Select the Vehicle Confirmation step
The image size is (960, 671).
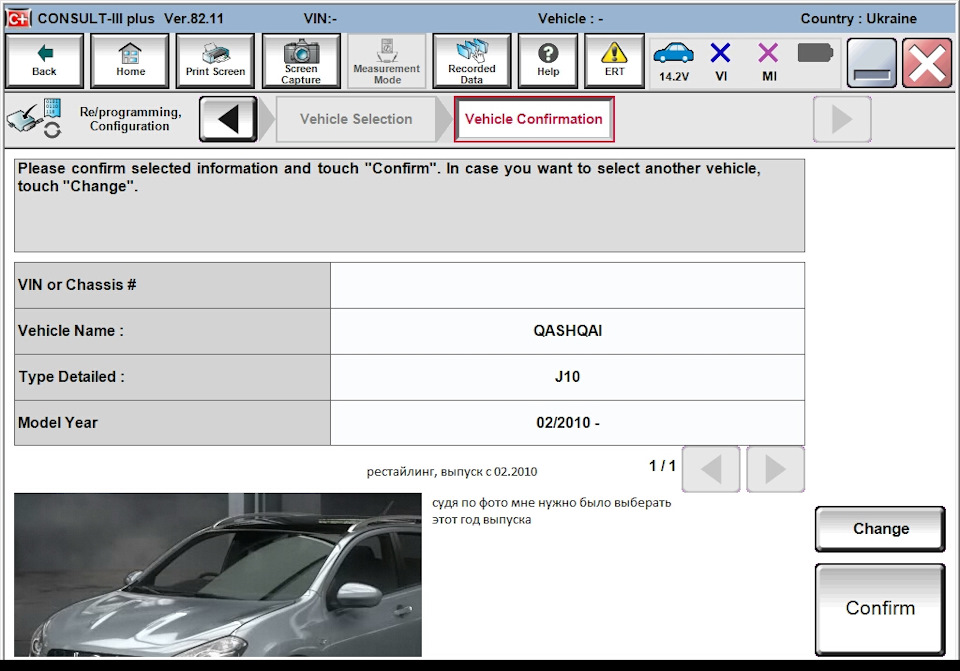click(534, 119)
